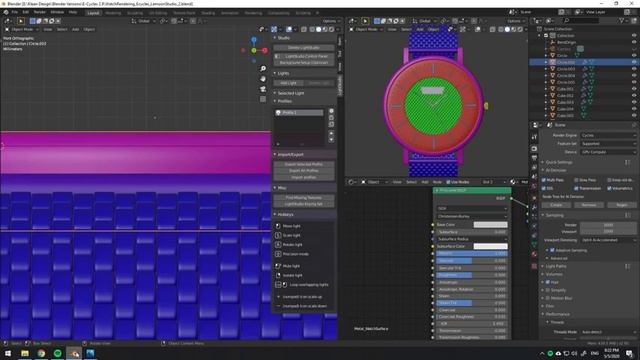Toggle the Volumetrics checkbox
Viewport: 640px width, 360px height.
[609, 188]
